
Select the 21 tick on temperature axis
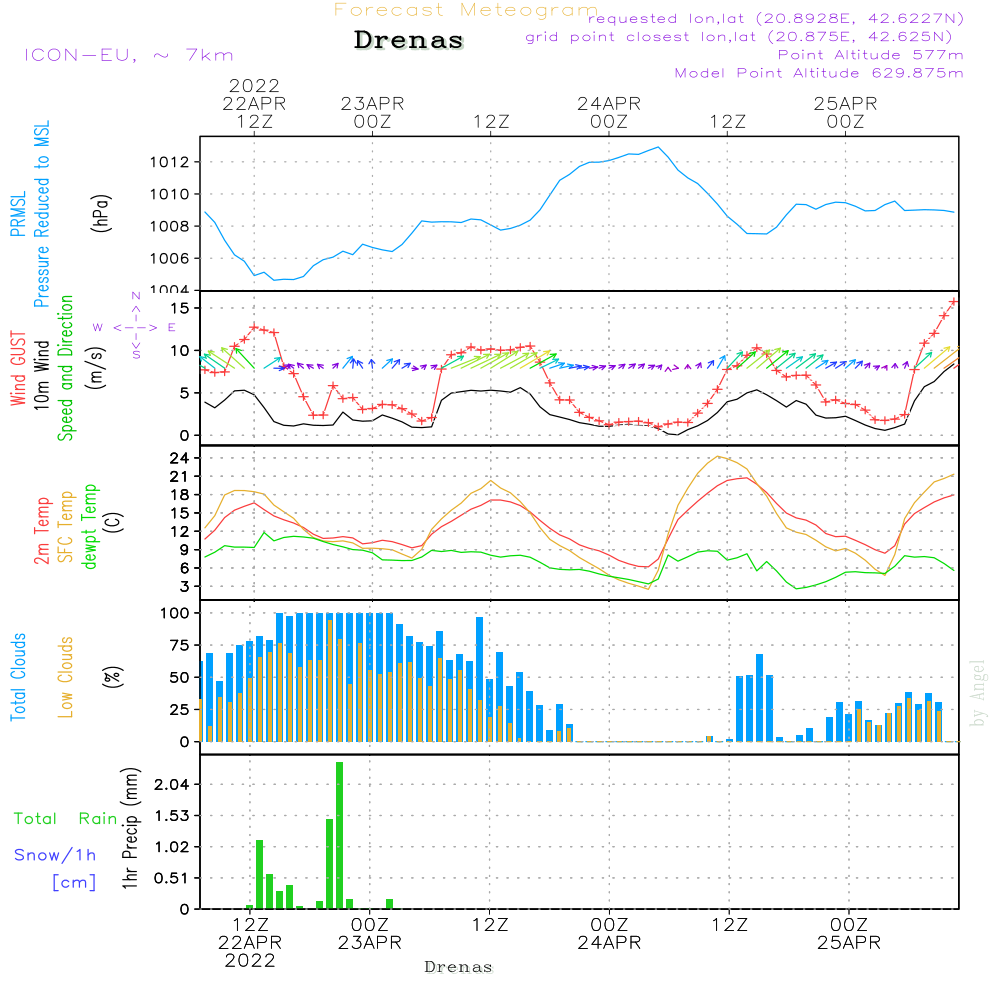180,476
